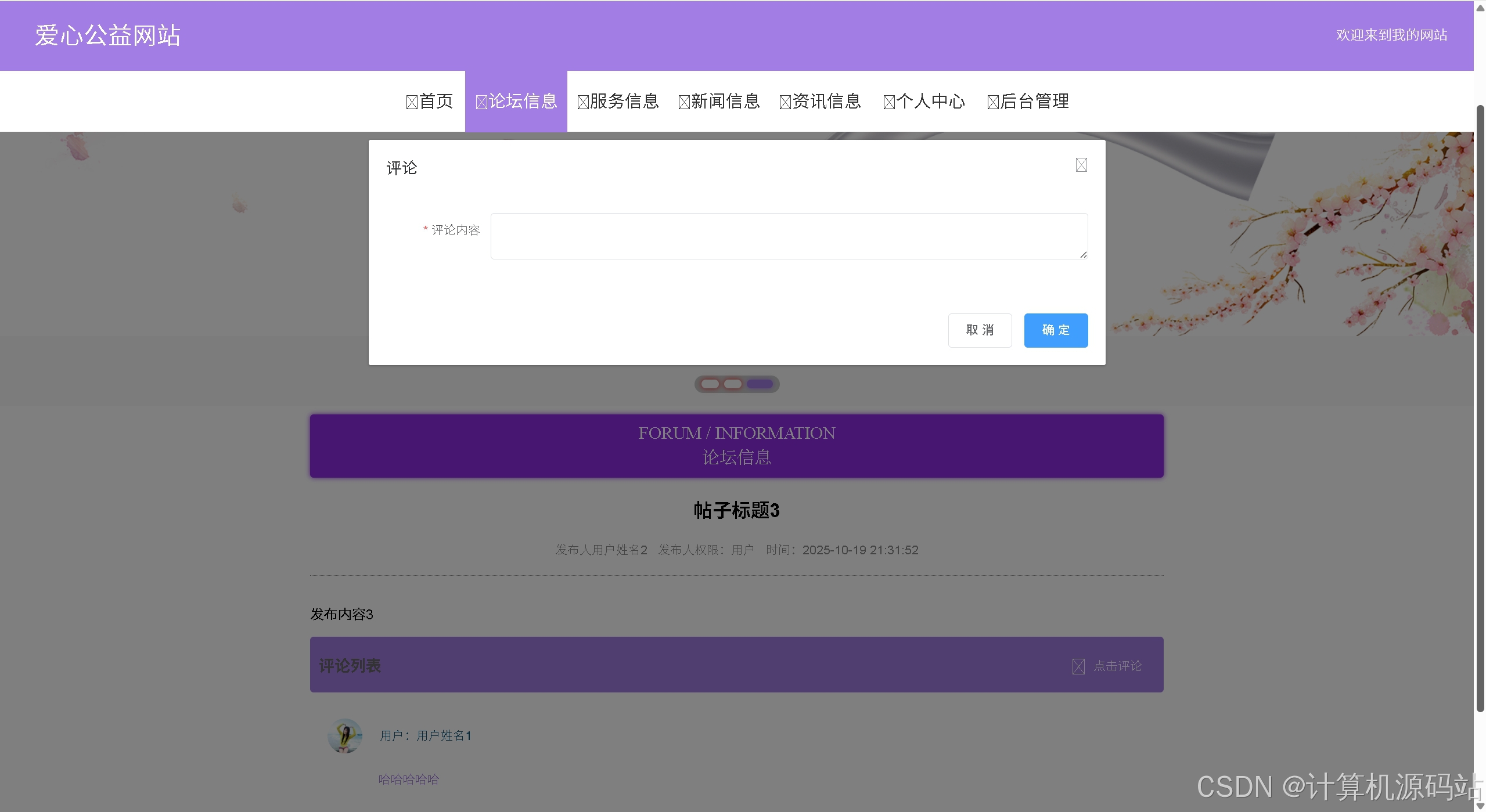Select the second carousel indicator dot

click(733, 384)
